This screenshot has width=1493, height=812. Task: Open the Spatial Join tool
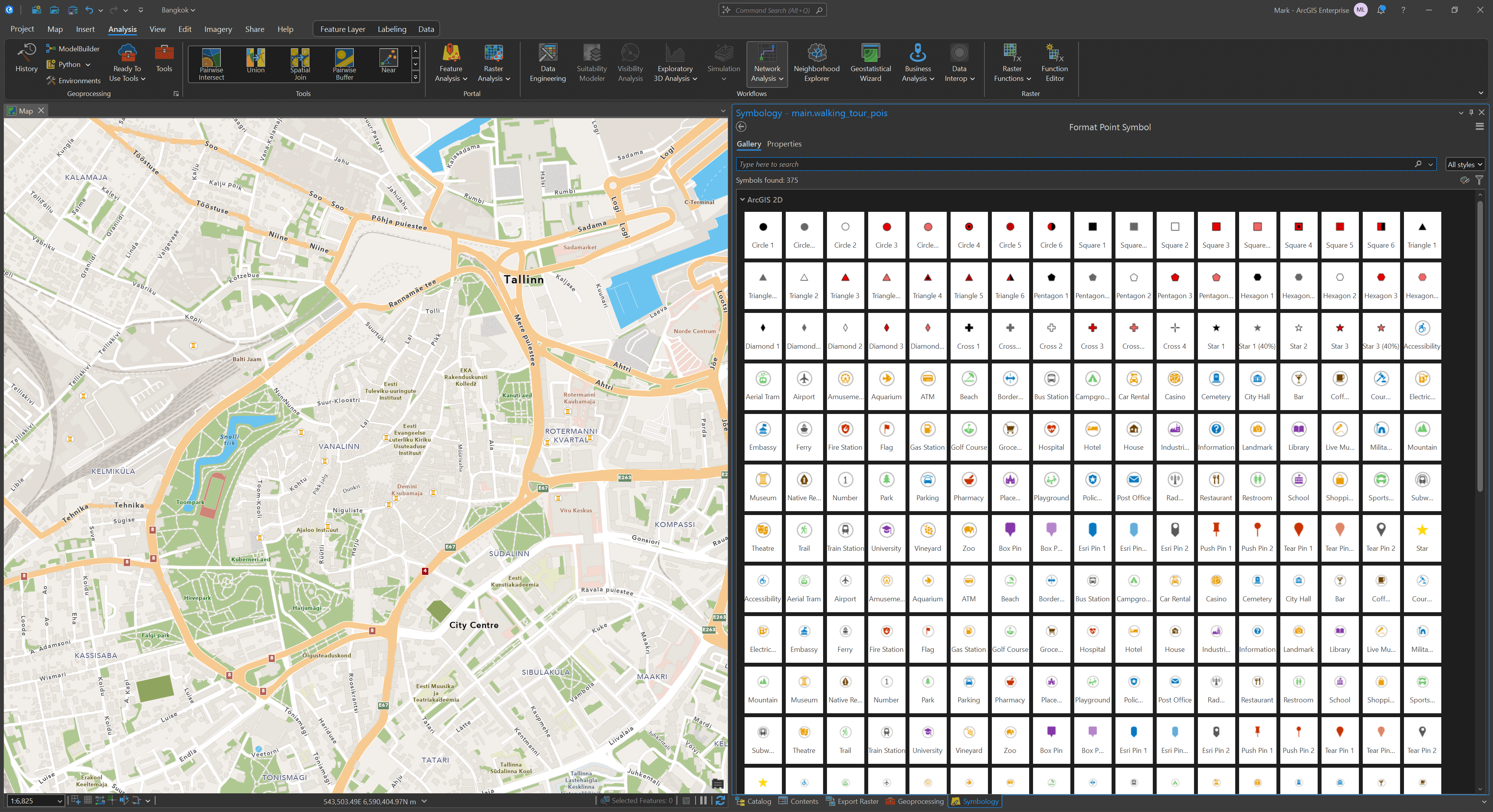(x=300, y=65)
